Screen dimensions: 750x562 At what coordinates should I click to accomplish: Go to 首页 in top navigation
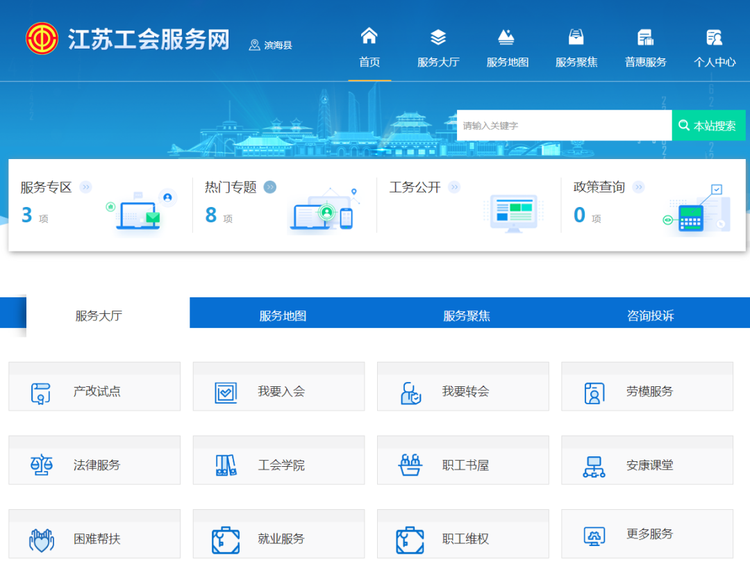(369, 62)
